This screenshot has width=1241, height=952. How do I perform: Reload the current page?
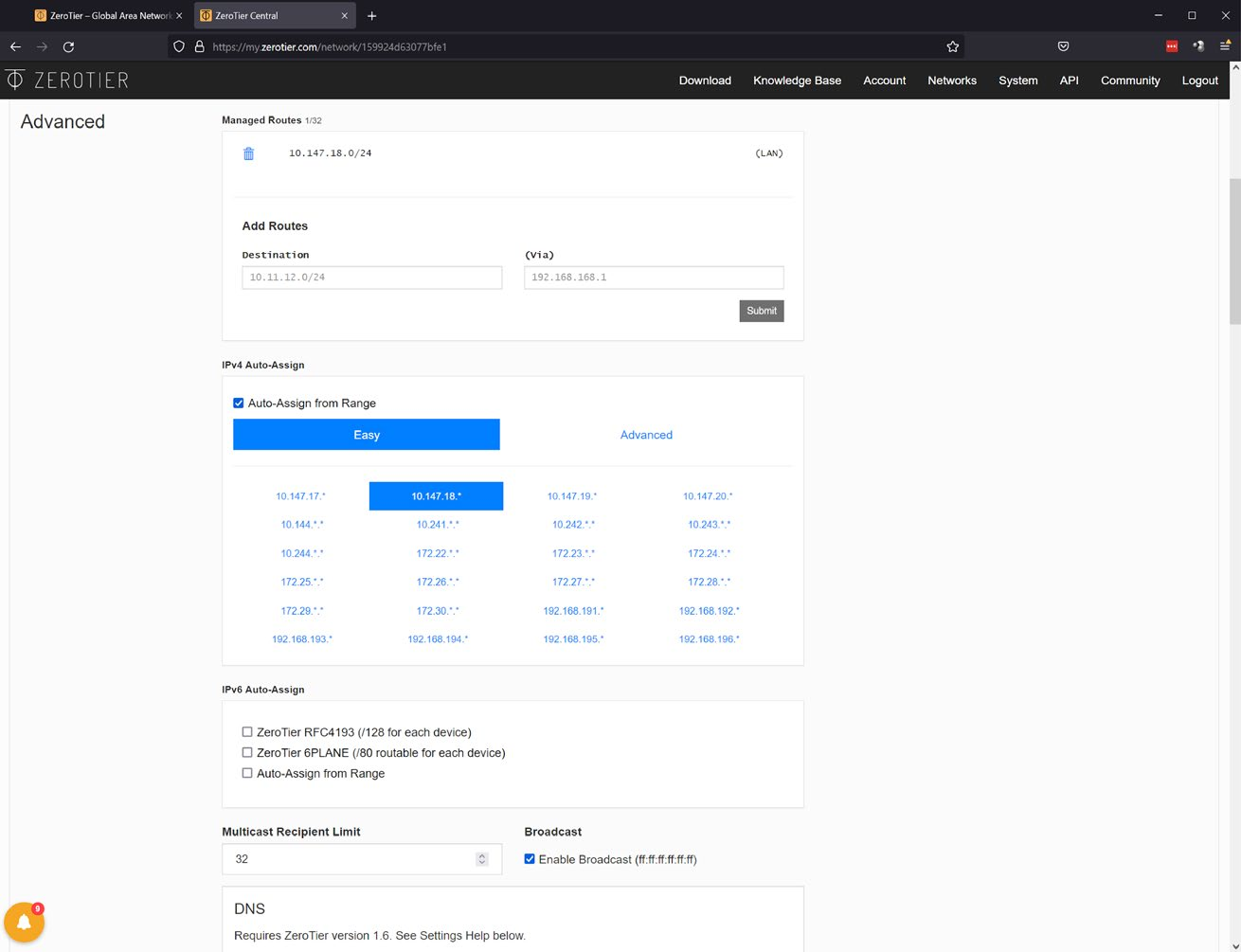(x=68, y=46)
